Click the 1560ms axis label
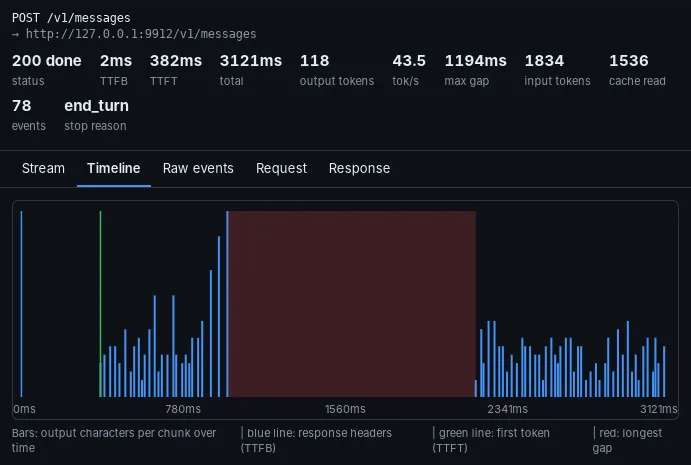The height and width of the screenshot is (465, 691). pyautogui.click(x=345, y=409)
